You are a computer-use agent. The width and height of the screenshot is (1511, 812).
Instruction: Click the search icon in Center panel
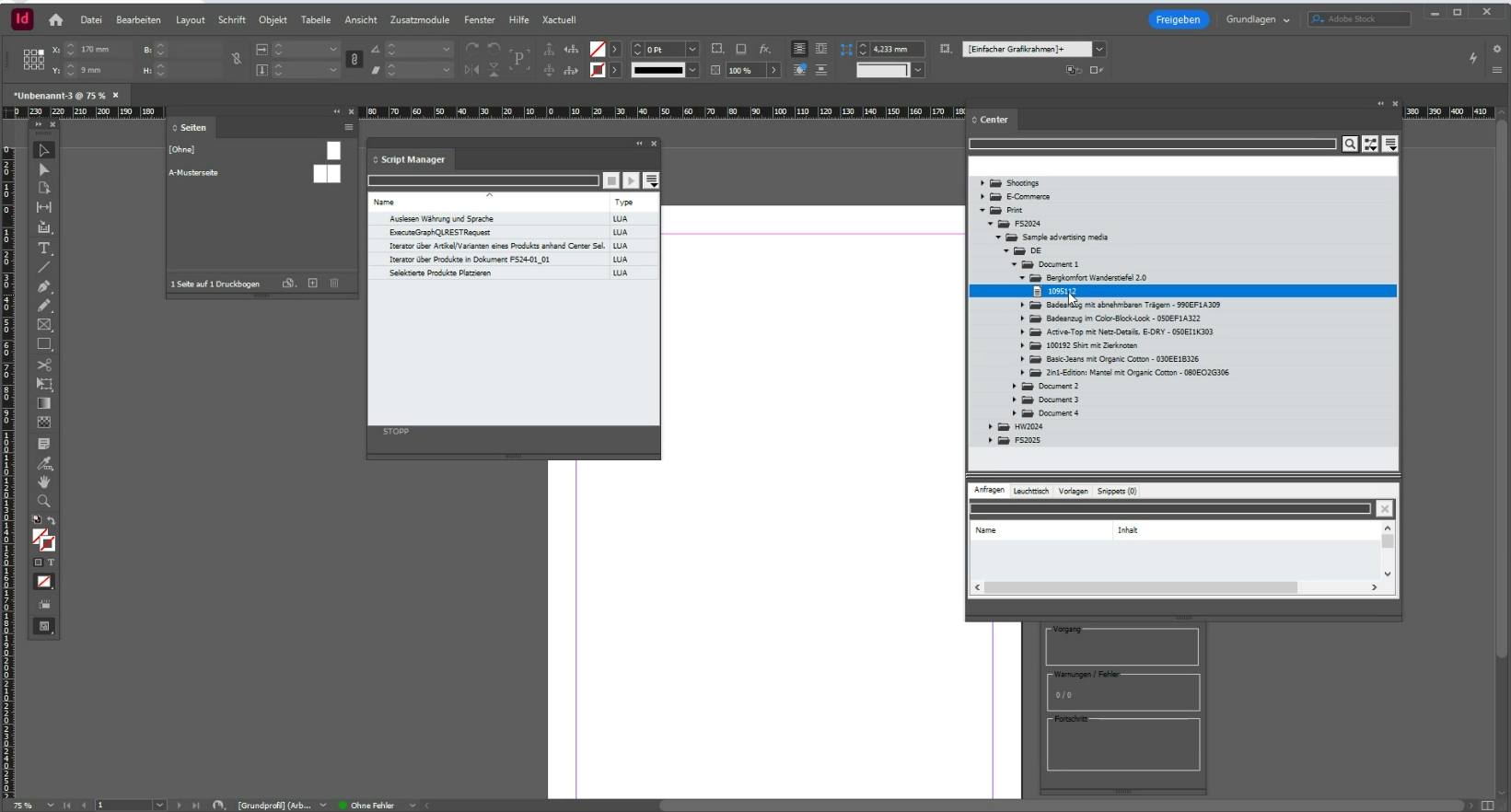tap(1350, 145)
